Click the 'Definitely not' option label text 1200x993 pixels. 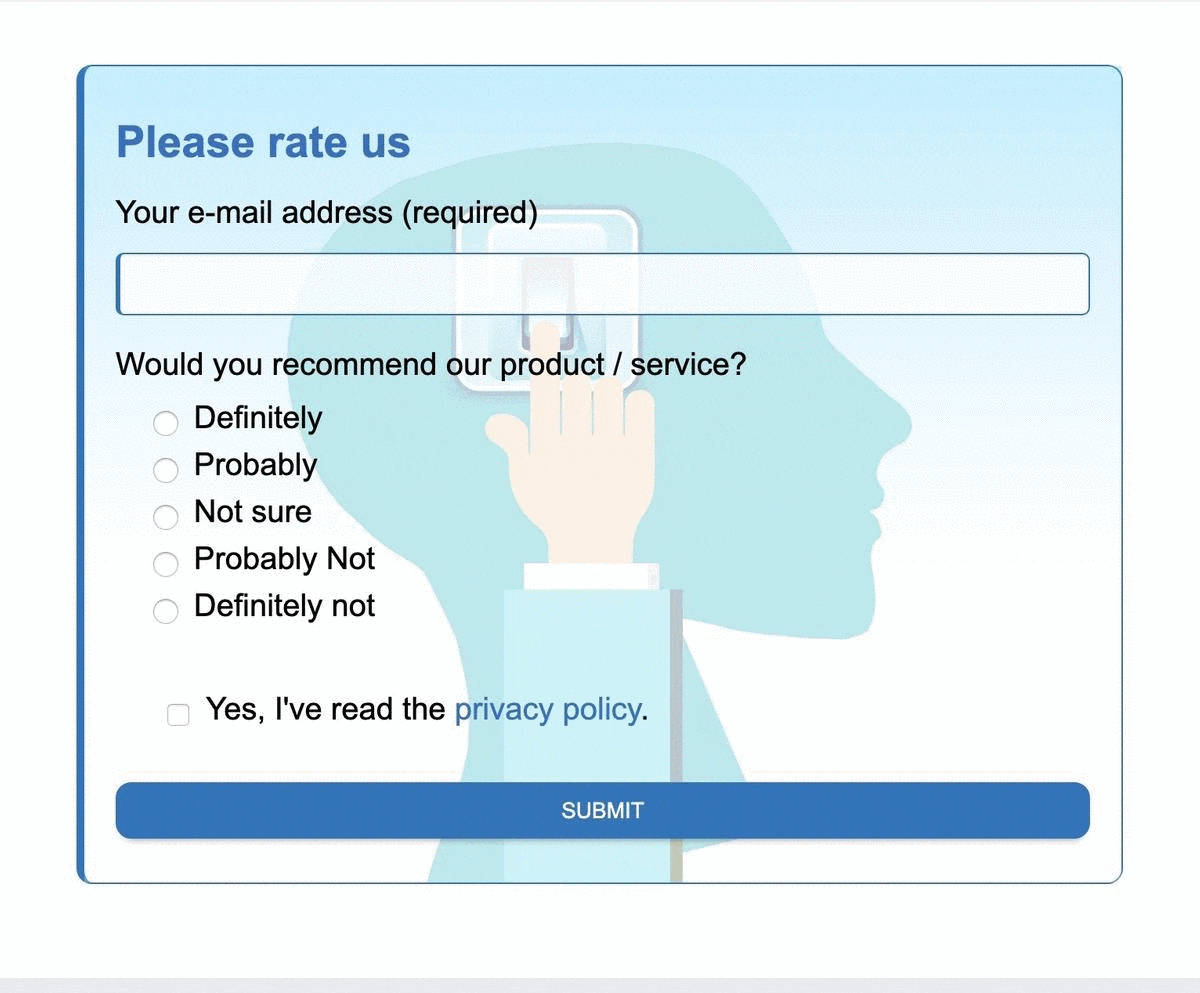285,605
